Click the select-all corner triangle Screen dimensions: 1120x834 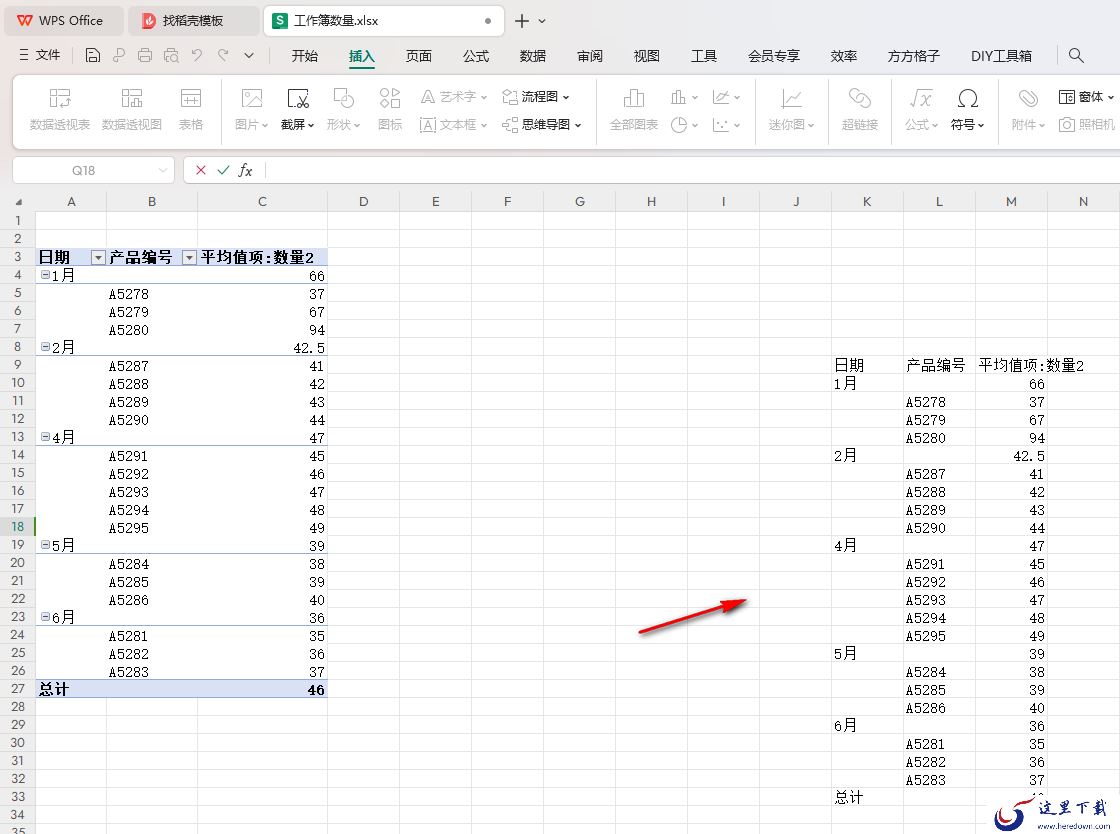click(18, 202)
